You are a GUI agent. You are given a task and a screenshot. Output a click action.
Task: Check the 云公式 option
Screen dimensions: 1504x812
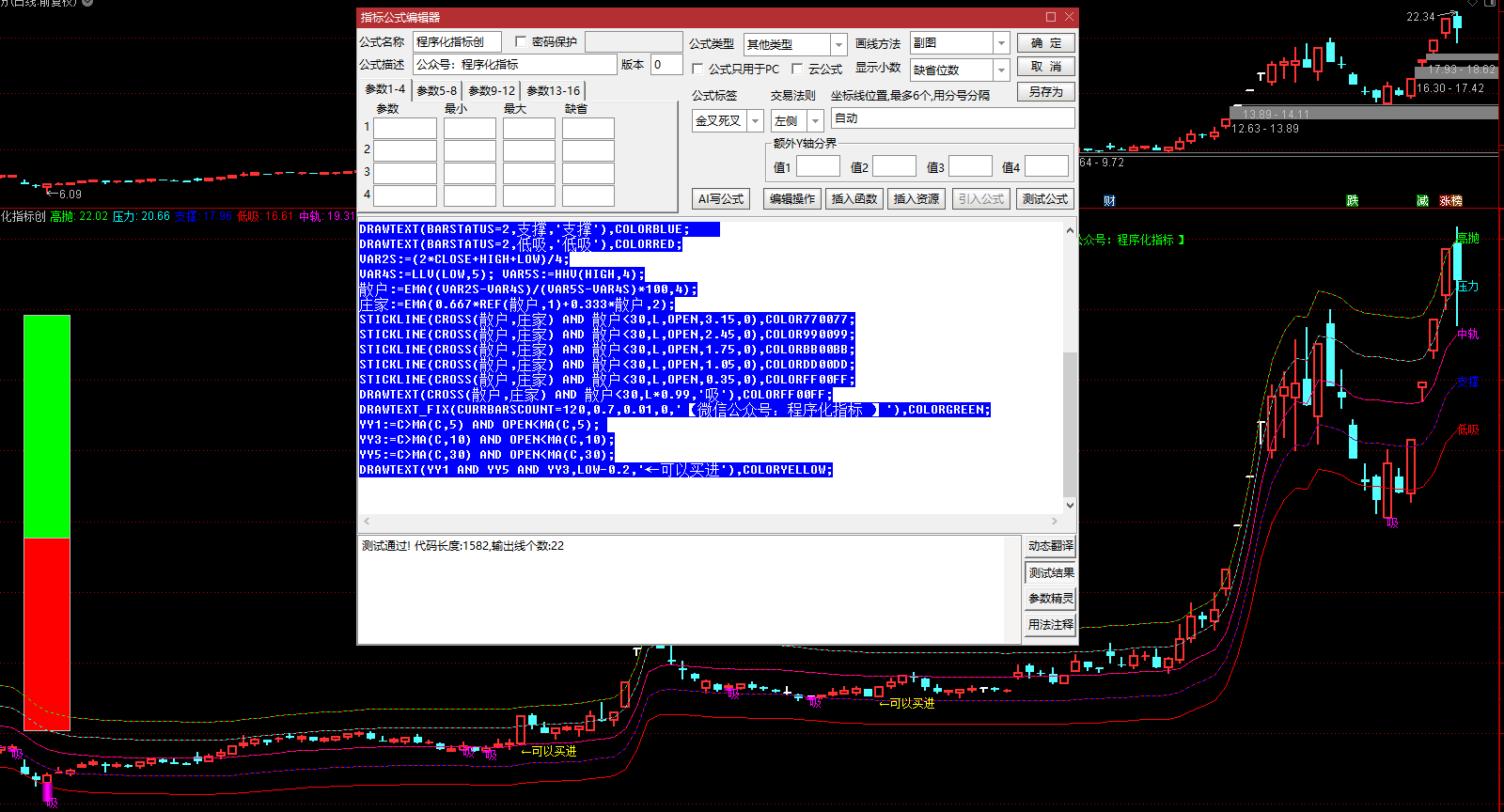tap(797, 69)
